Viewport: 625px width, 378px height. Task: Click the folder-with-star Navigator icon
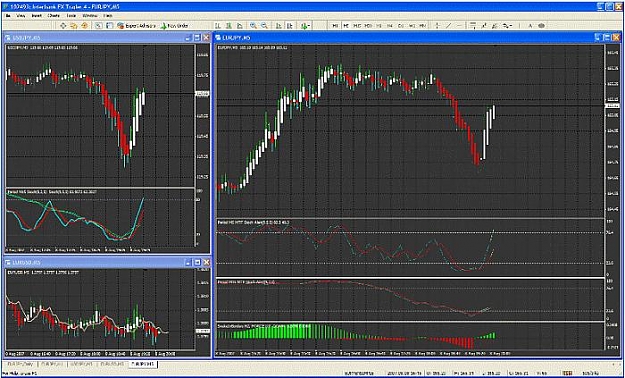pos(74,26)
